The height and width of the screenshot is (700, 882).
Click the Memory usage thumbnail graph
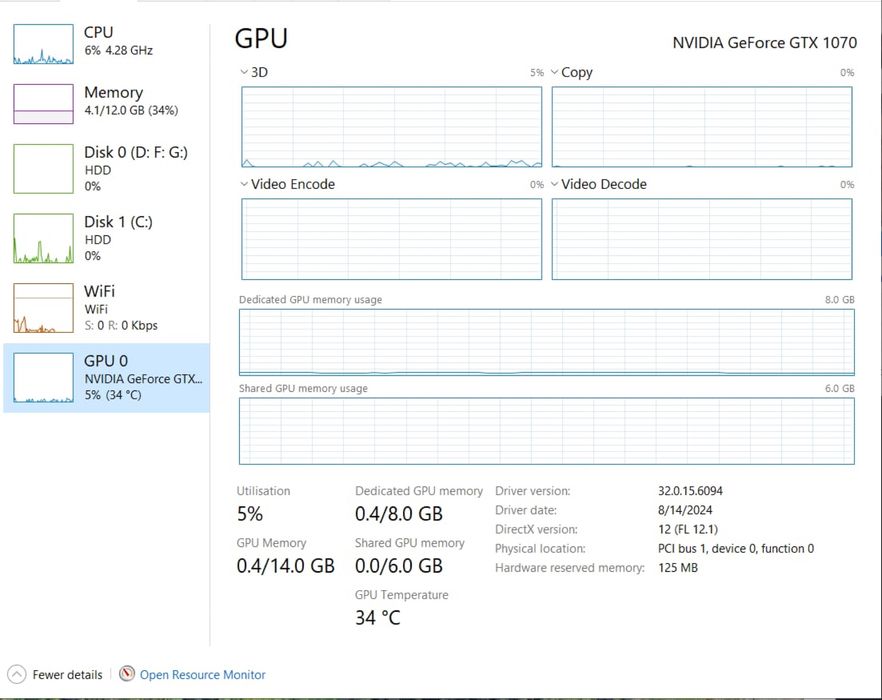[x=43, y=104]
